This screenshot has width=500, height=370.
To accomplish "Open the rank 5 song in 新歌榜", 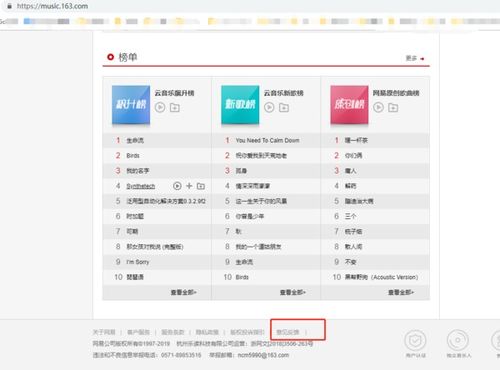I will pos(261,201).
